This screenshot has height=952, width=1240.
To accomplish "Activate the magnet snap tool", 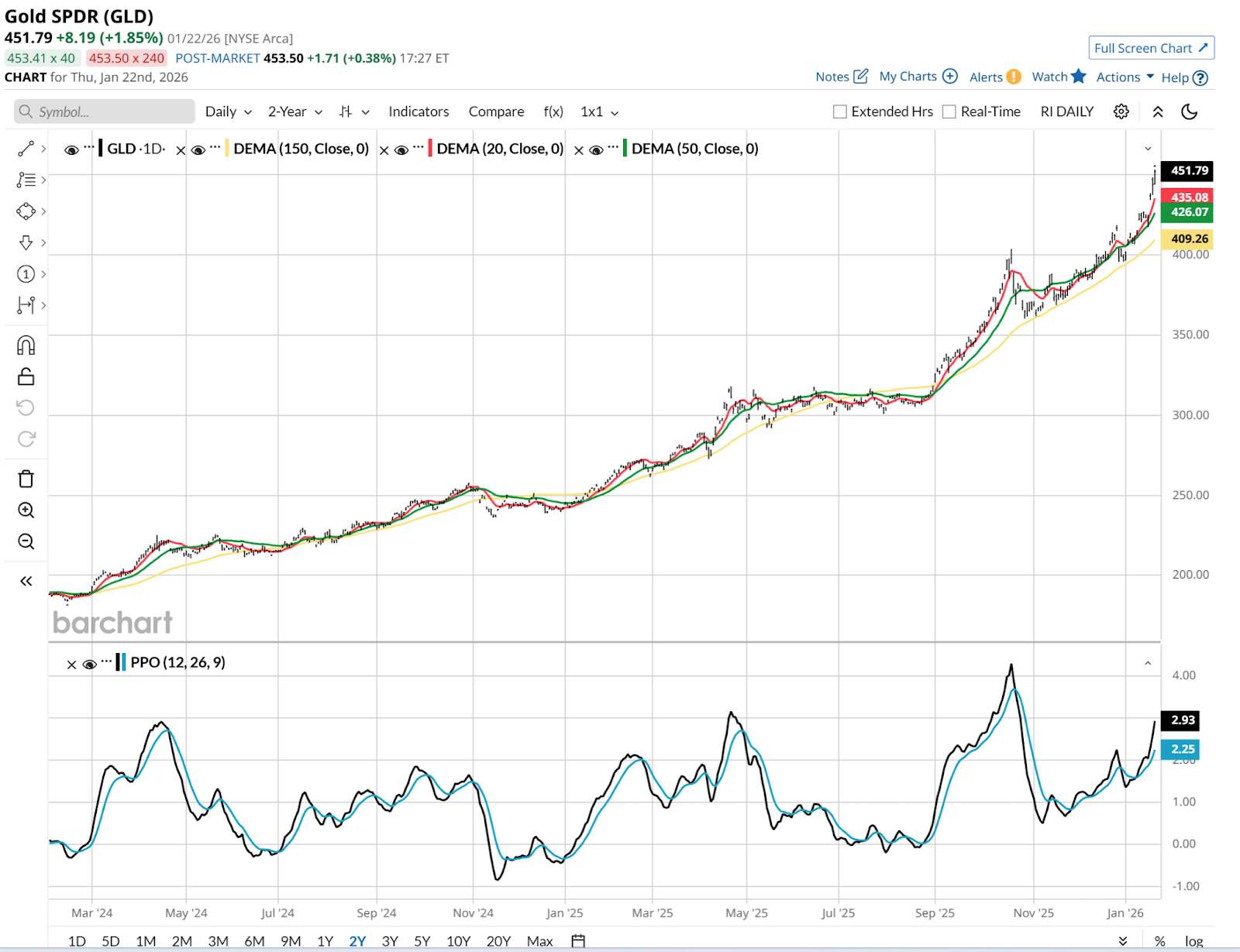I will tap(26, 345).
